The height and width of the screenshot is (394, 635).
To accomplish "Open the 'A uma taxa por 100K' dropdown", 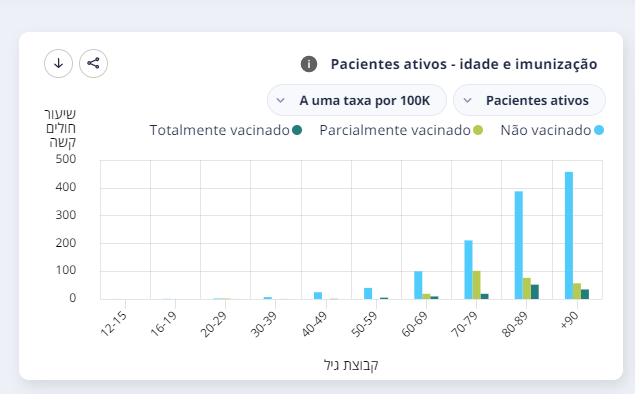I will 357,100.
